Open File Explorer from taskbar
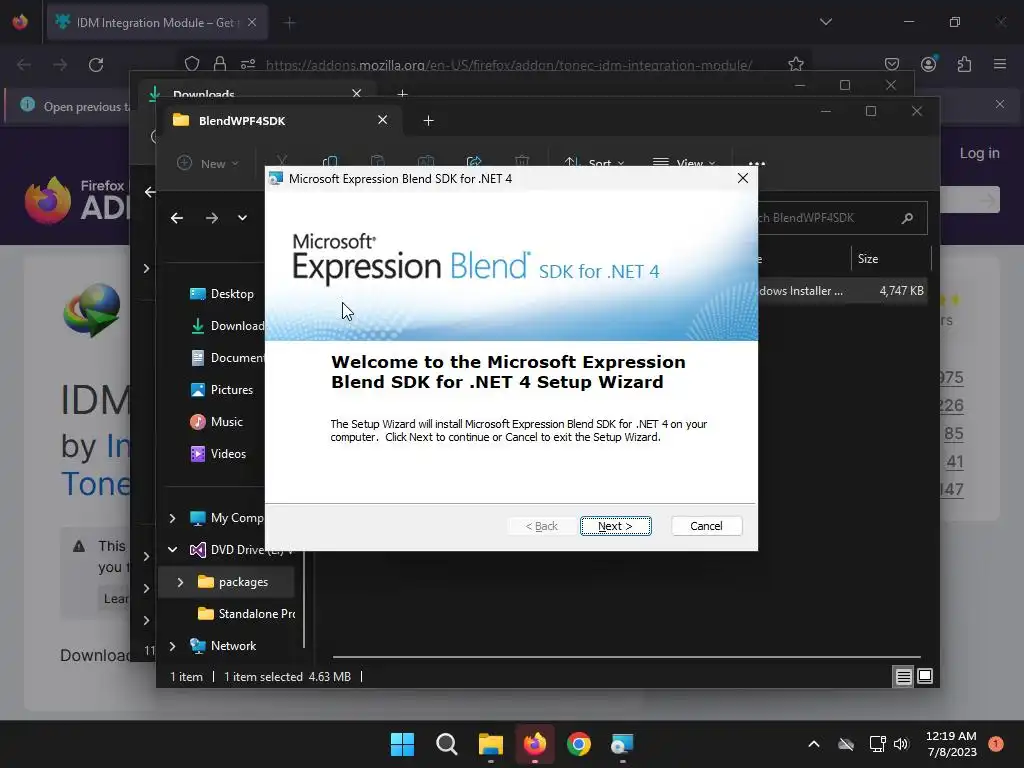Image resolution: width=1024 pixels, height=768 pixels. pos(490,744)
